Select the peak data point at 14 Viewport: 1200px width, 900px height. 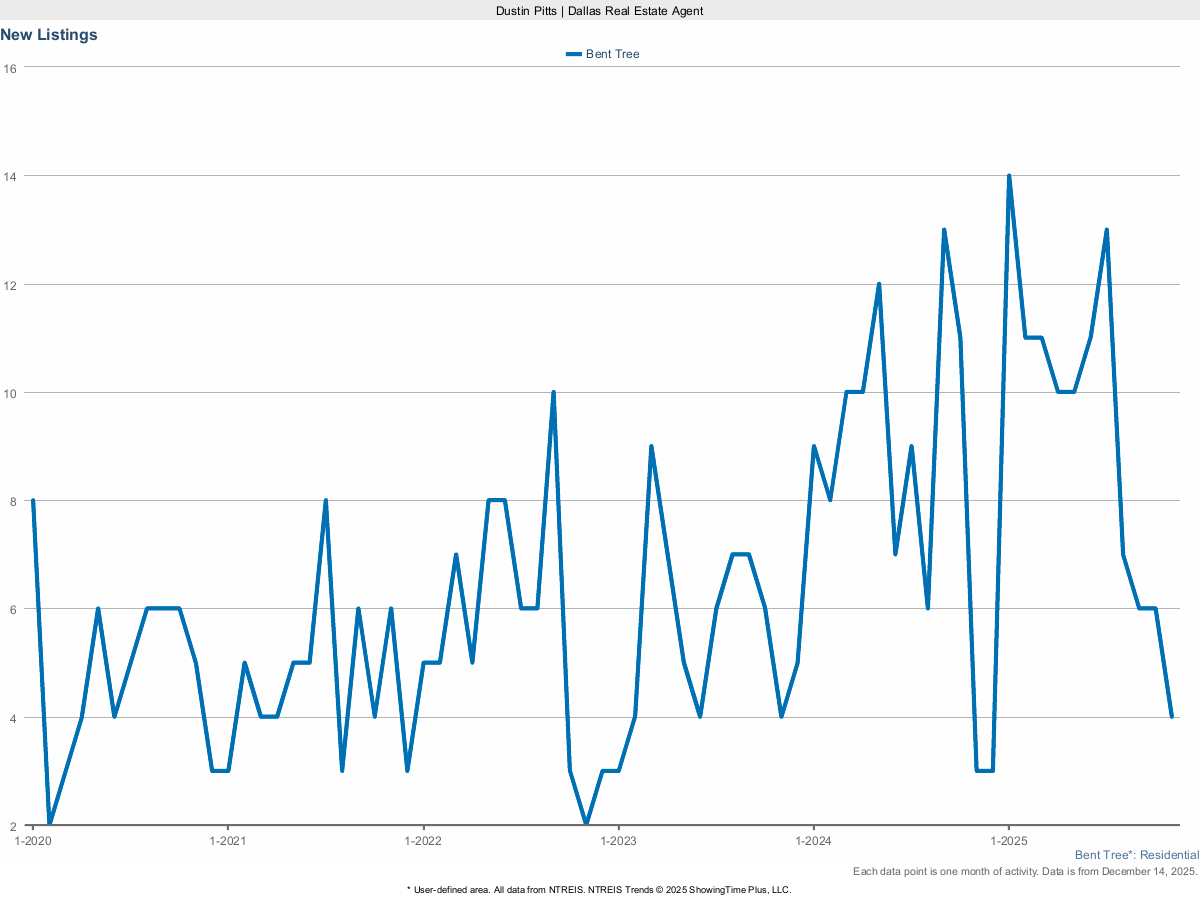1008,176
